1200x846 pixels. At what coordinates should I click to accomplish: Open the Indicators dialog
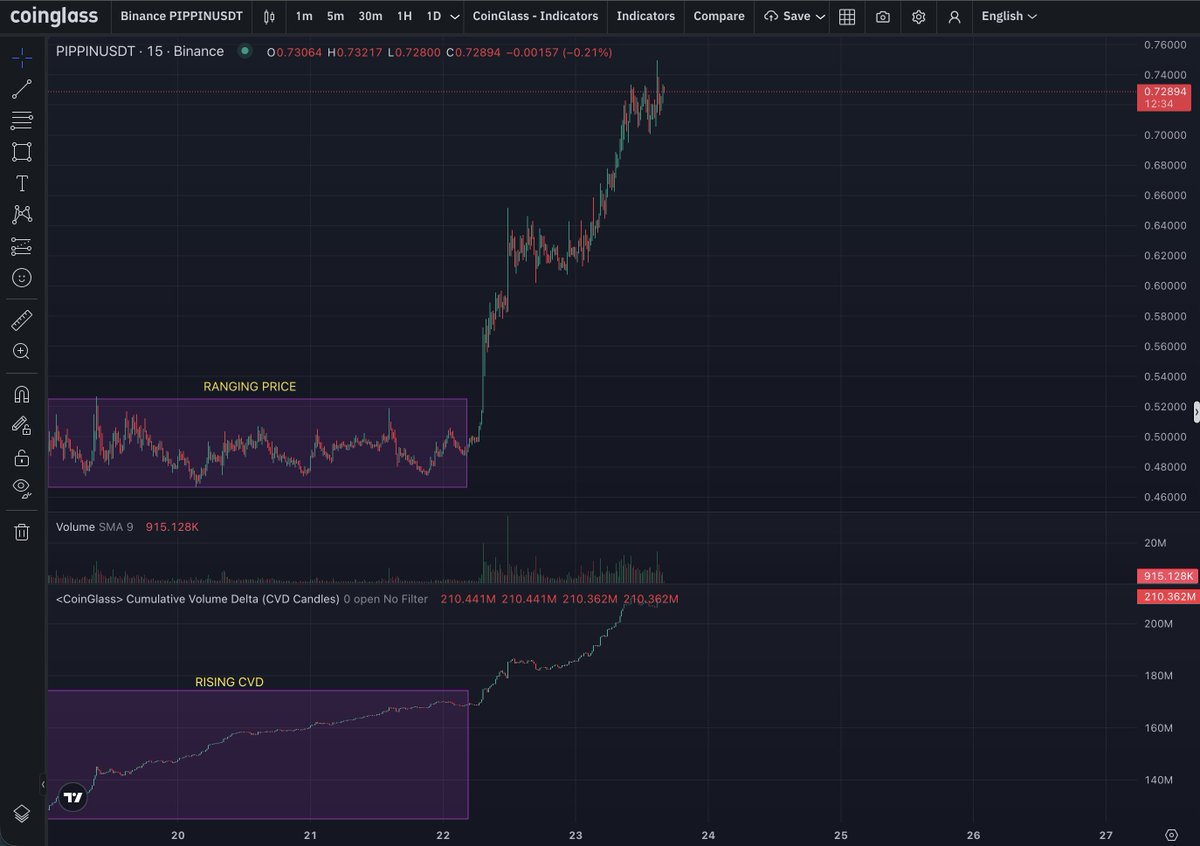646,16
